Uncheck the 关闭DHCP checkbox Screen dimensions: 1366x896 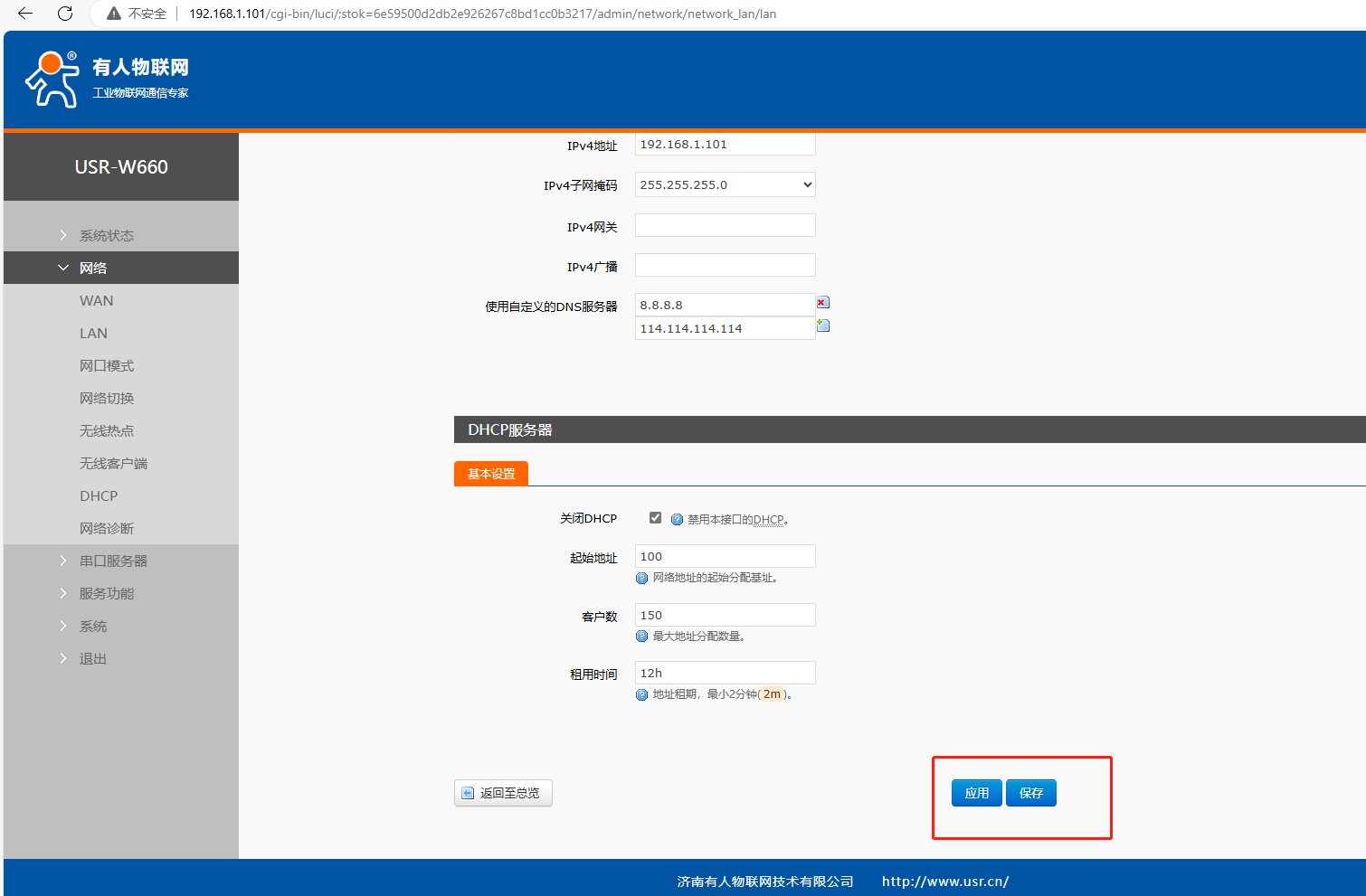click(655, 518)
